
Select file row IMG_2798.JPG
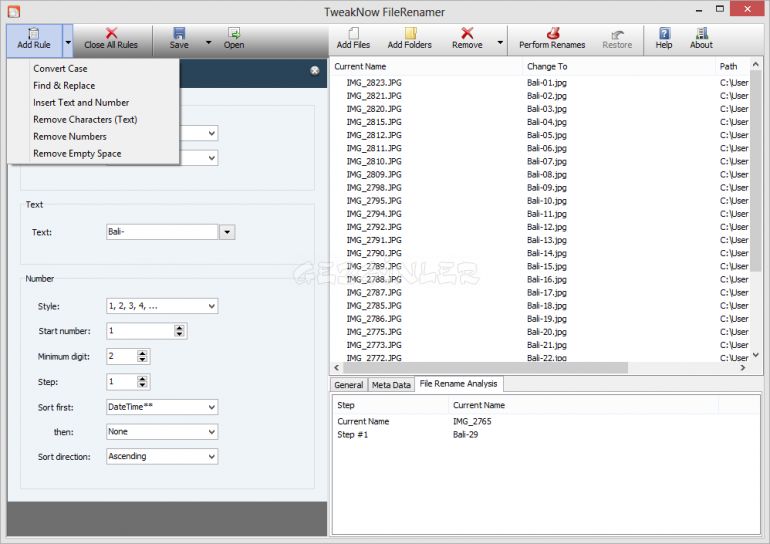[374, 188]
